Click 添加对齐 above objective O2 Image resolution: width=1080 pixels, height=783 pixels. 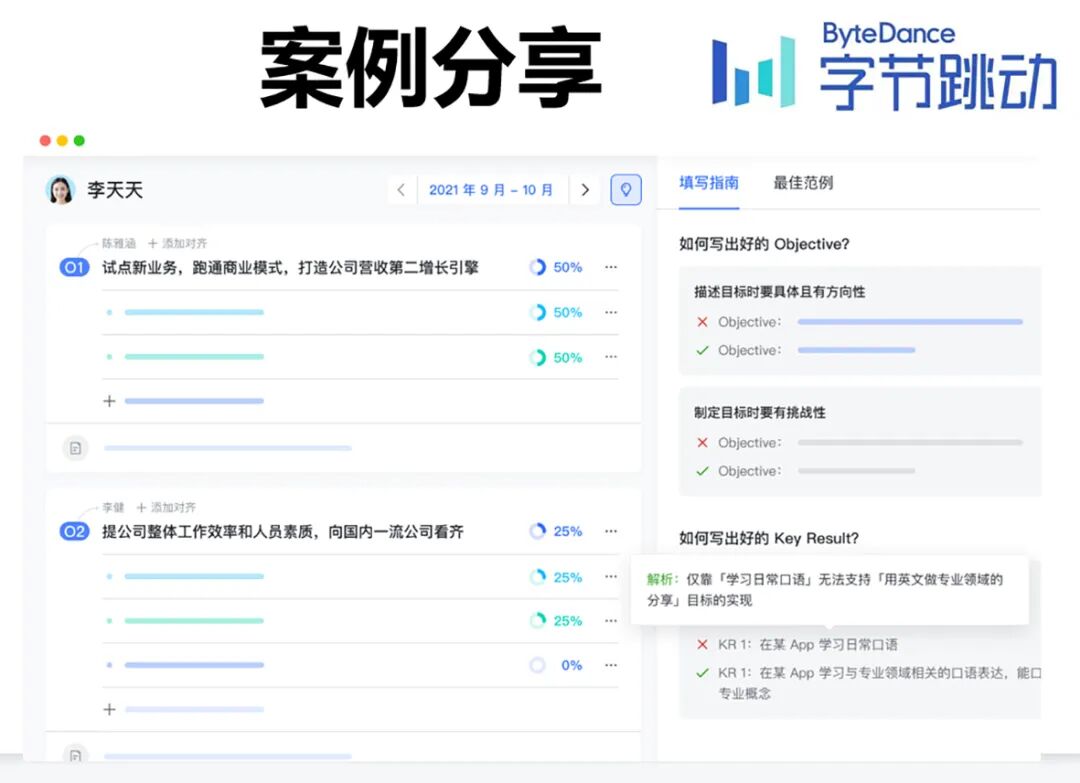point(166,508)
